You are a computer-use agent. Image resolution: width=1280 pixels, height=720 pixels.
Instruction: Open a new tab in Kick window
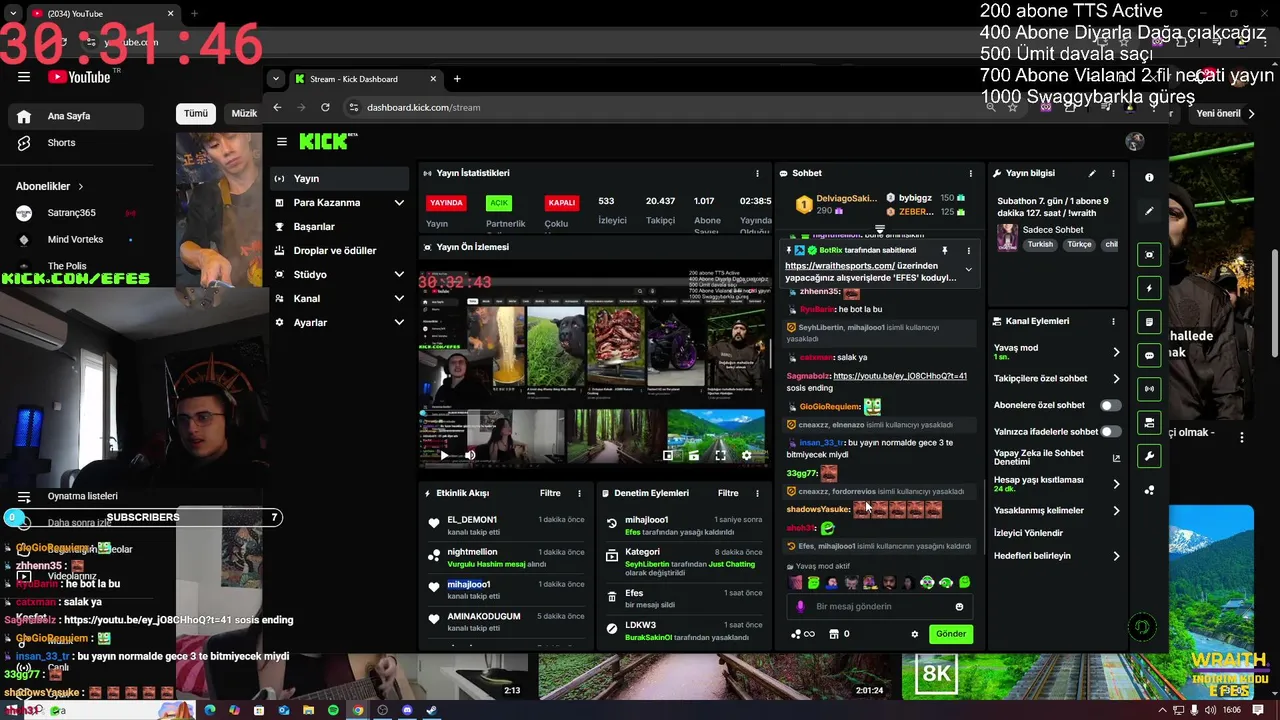(457, 79)
